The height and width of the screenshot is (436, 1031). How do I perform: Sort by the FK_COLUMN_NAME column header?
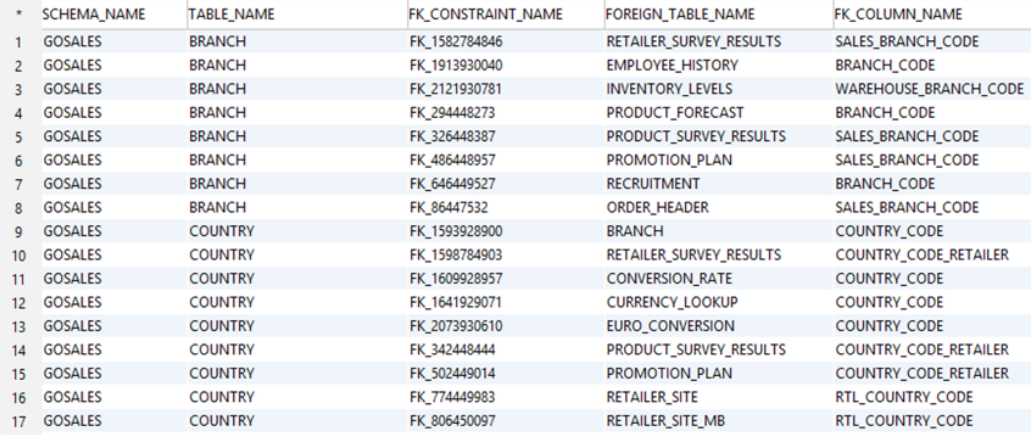point(932,14)
